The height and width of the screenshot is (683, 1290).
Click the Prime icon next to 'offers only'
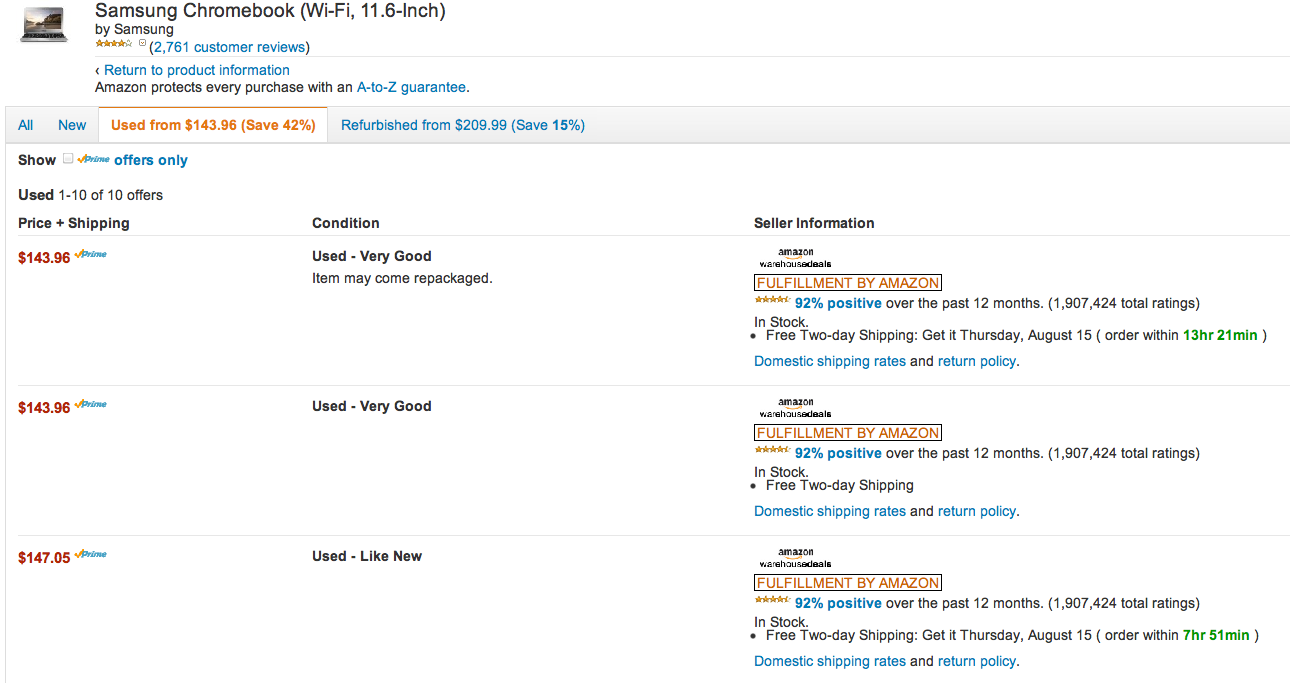93,160
